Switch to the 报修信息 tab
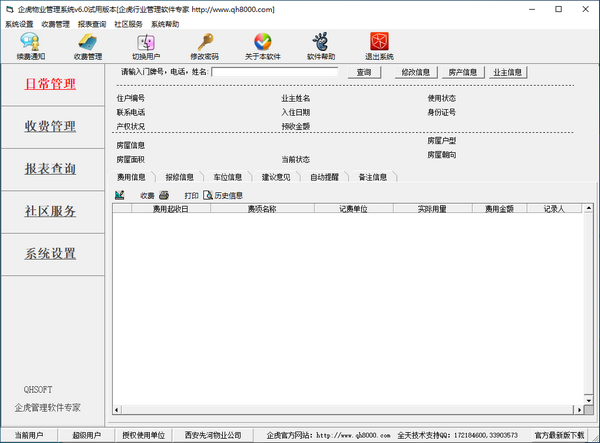This screenshot has width=600, height=443. click(180, 177)
